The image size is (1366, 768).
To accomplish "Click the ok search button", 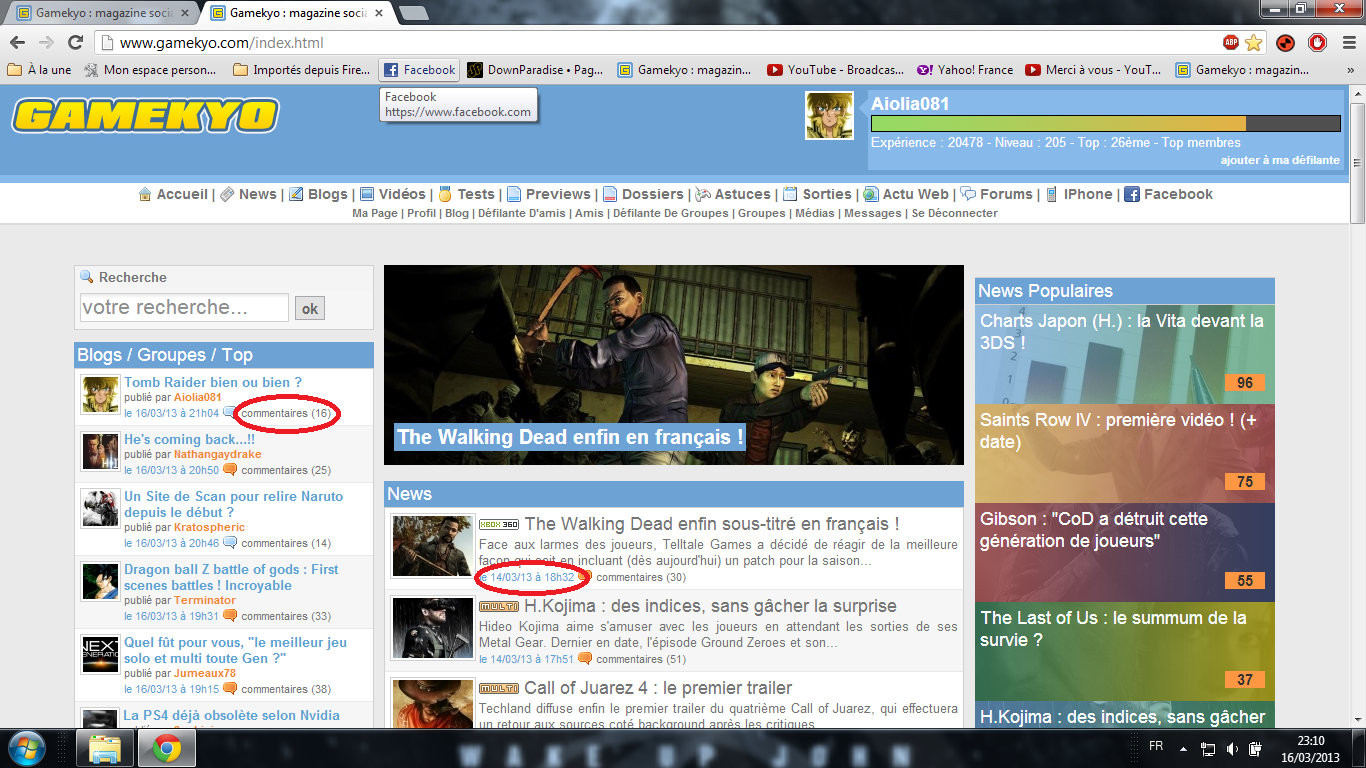I will [310, 308].
